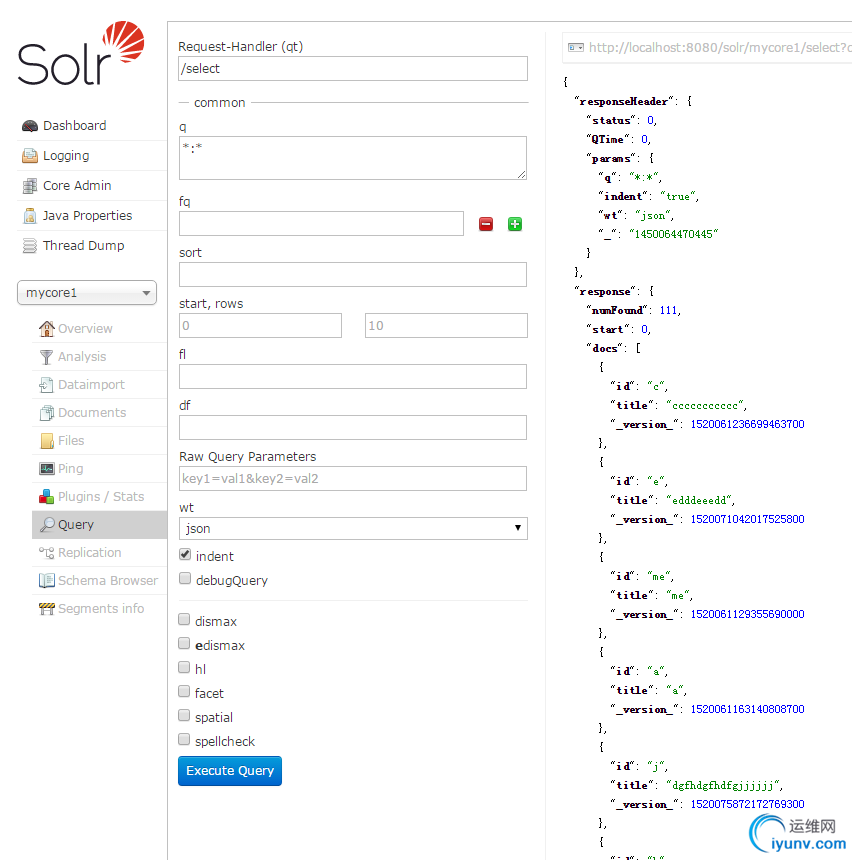Open the Files link
852x860 pixels.
click(71, 441)
